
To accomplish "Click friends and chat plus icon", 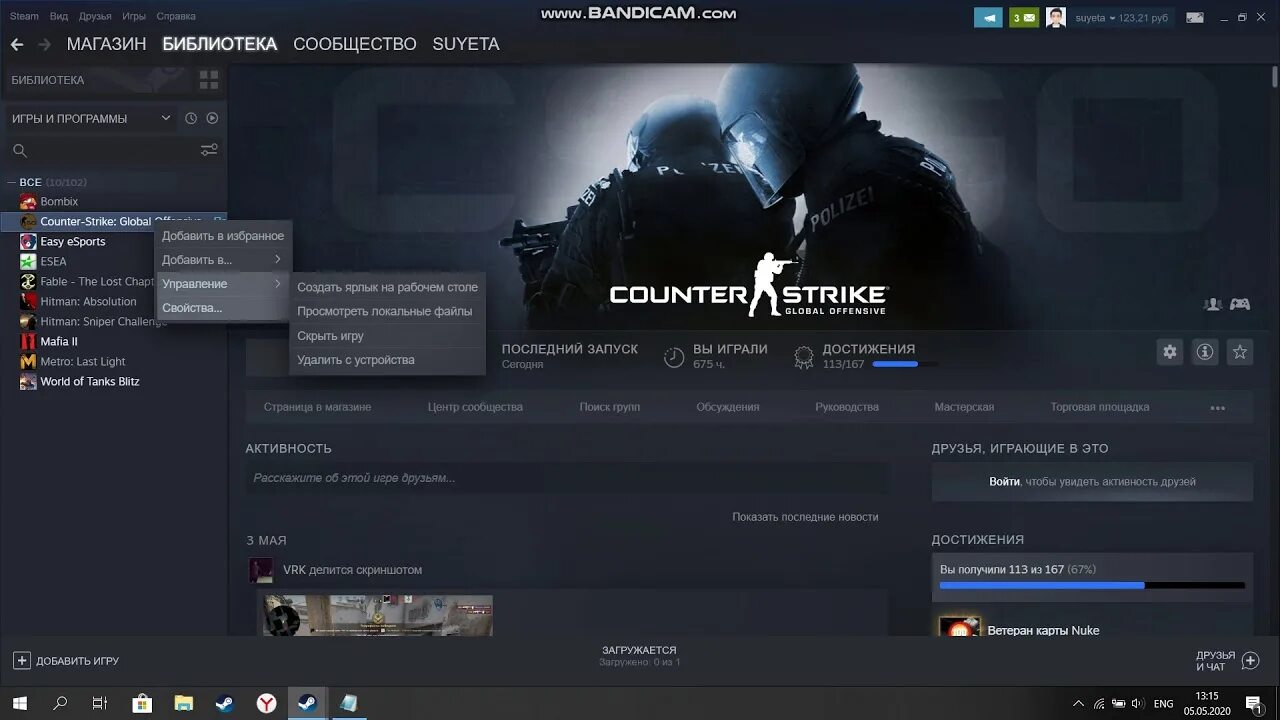I will (x=1250, y=660).
